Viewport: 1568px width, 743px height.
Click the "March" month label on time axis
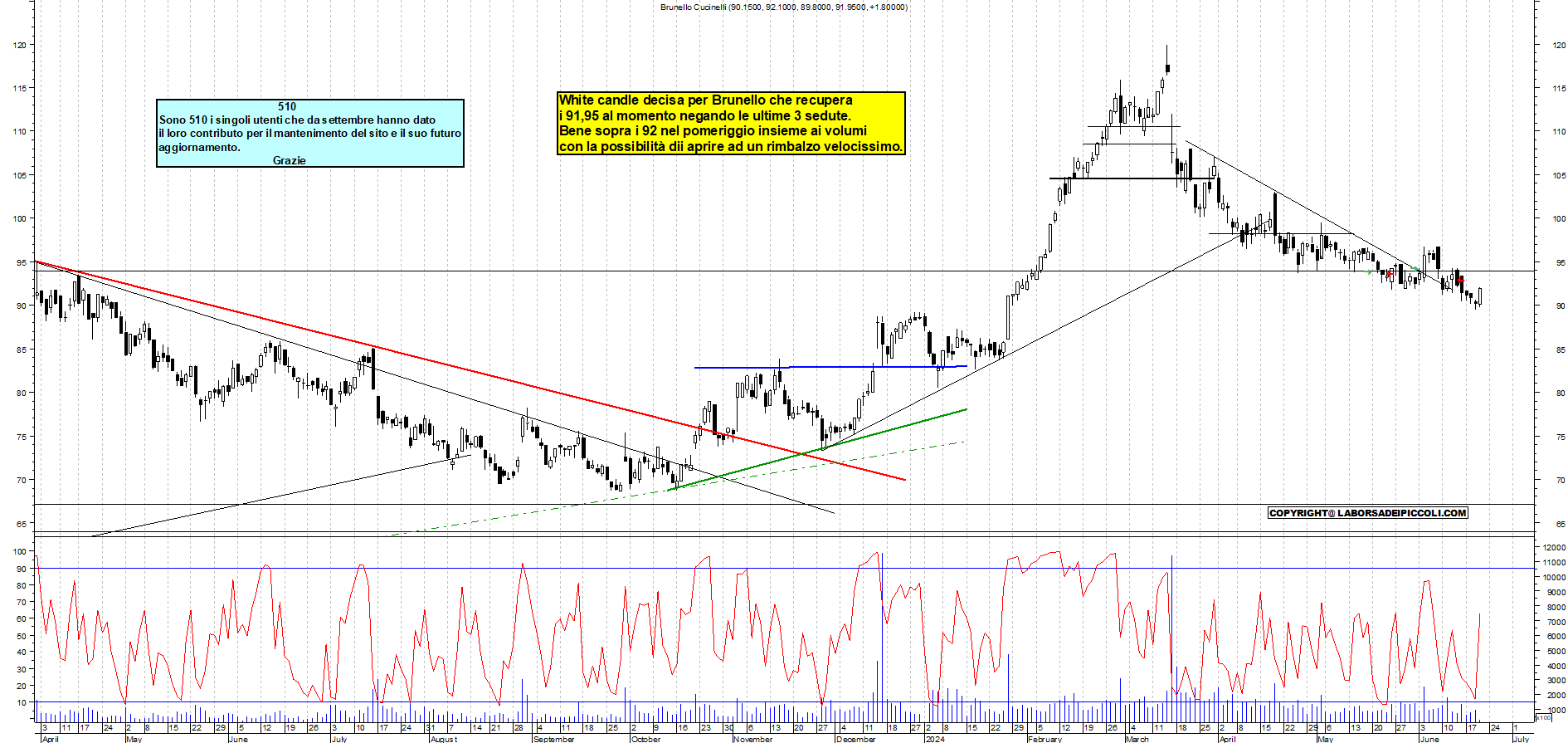pos(1137,739)
